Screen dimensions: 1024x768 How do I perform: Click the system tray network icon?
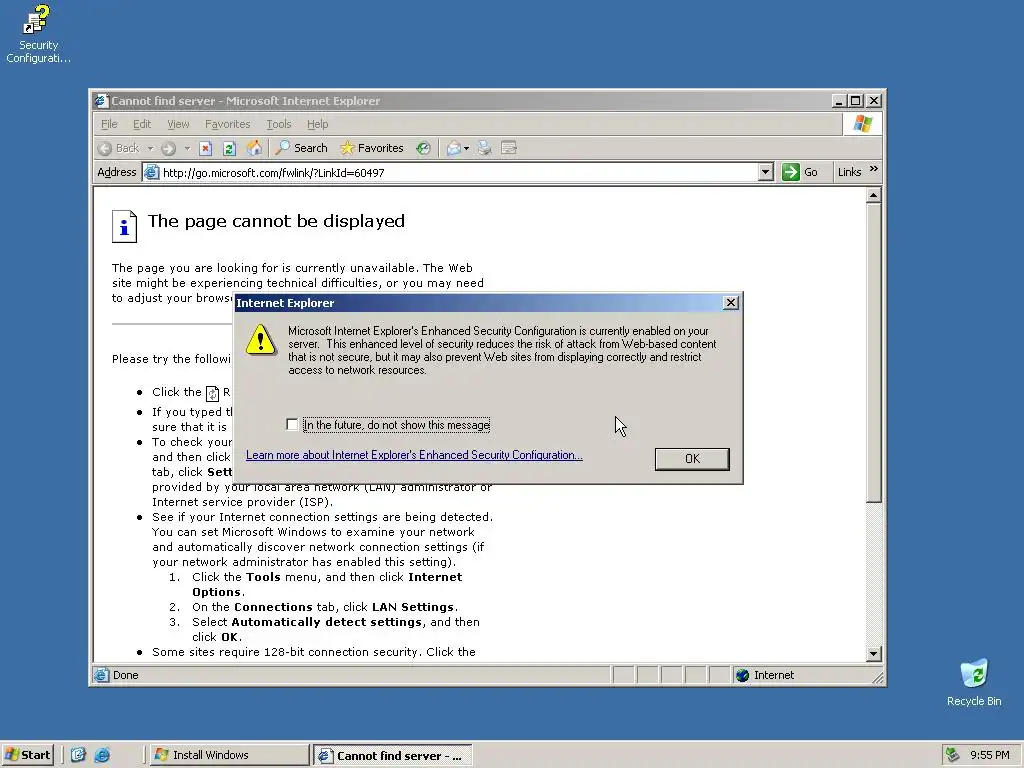click(953, 755)
